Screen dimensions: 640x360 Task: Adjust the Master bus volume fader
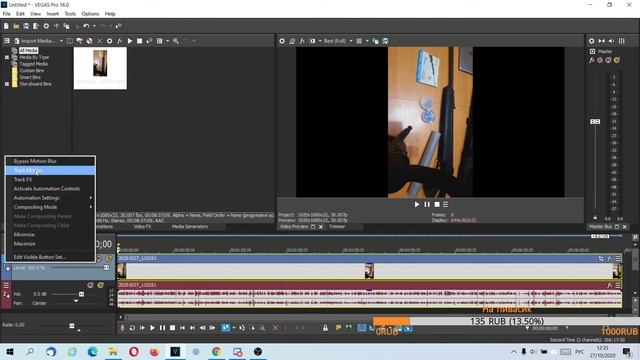(595, 122)
